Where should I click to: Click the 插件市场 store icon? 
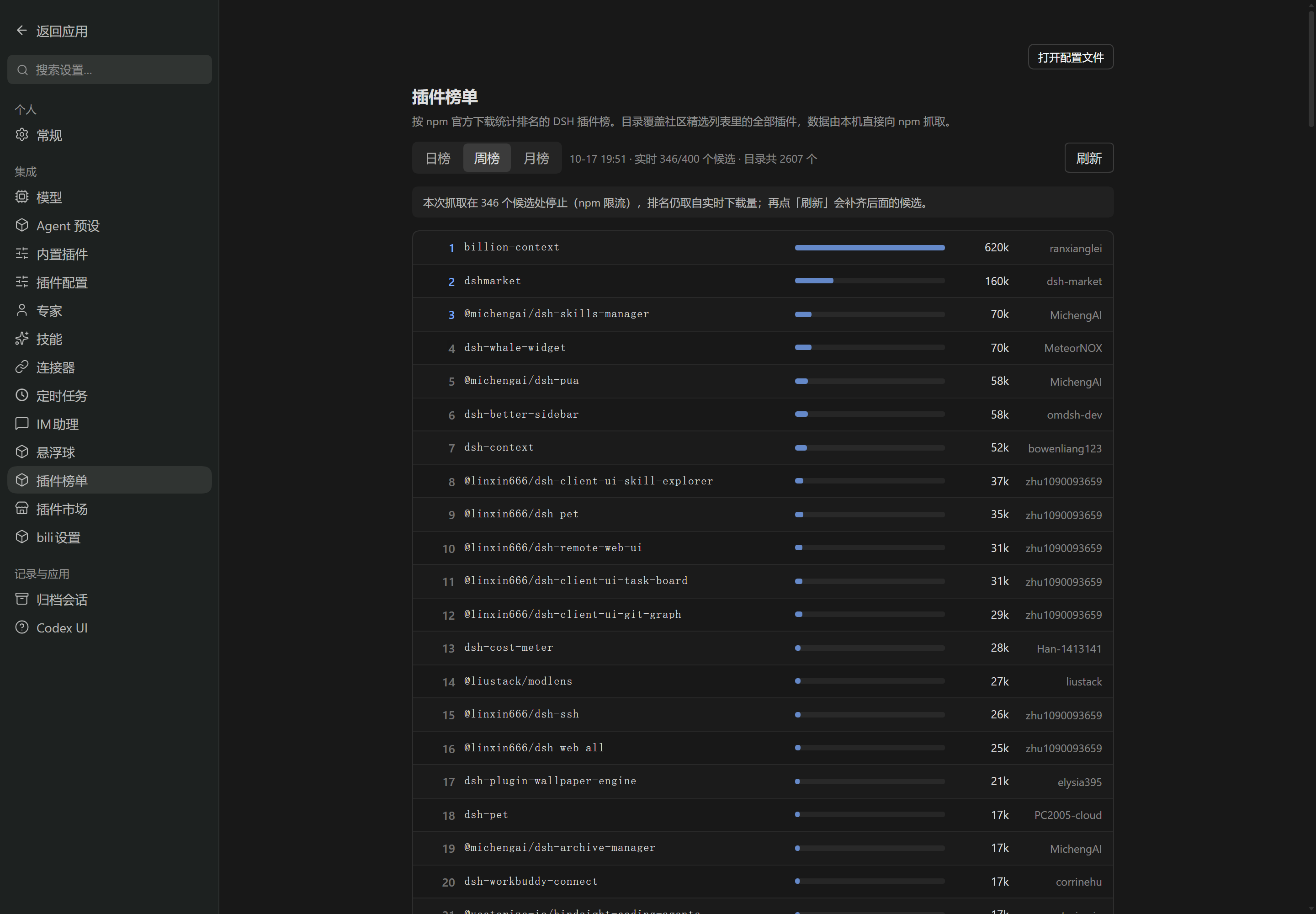22,508
